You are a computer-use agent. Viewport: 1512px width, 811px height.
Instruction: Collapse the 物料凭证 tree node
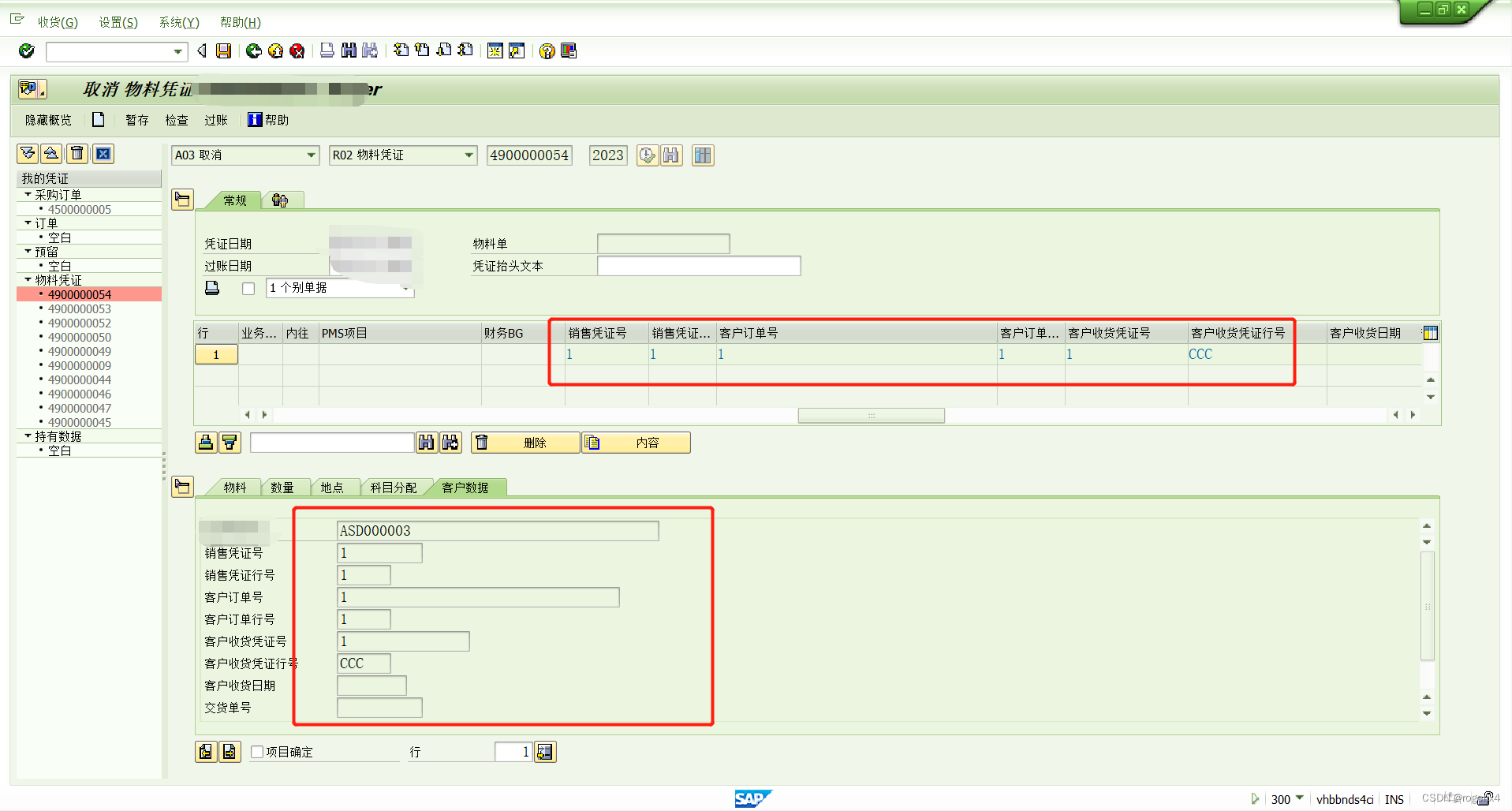point(27,280)
